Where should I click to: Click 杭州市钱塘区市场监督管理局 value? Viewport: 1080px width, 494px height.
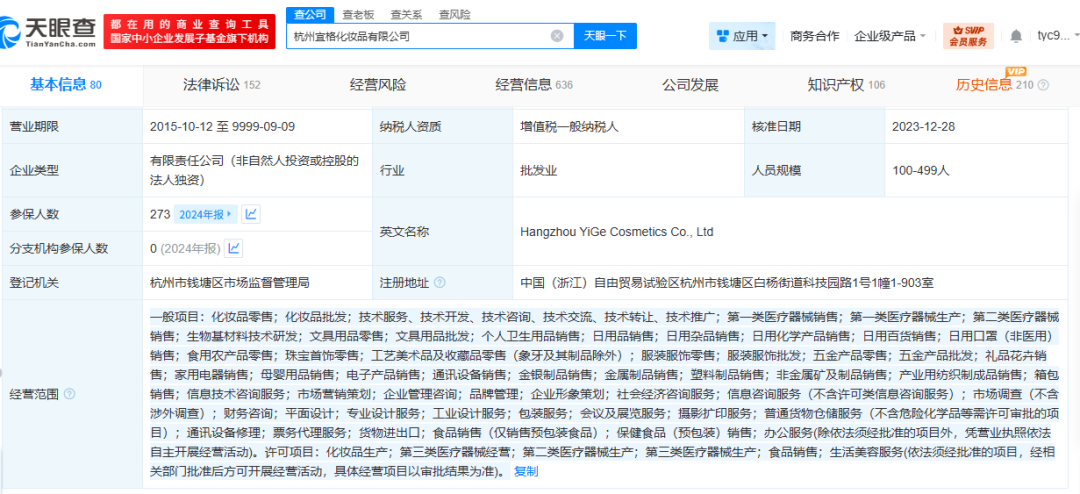(229, 282)
